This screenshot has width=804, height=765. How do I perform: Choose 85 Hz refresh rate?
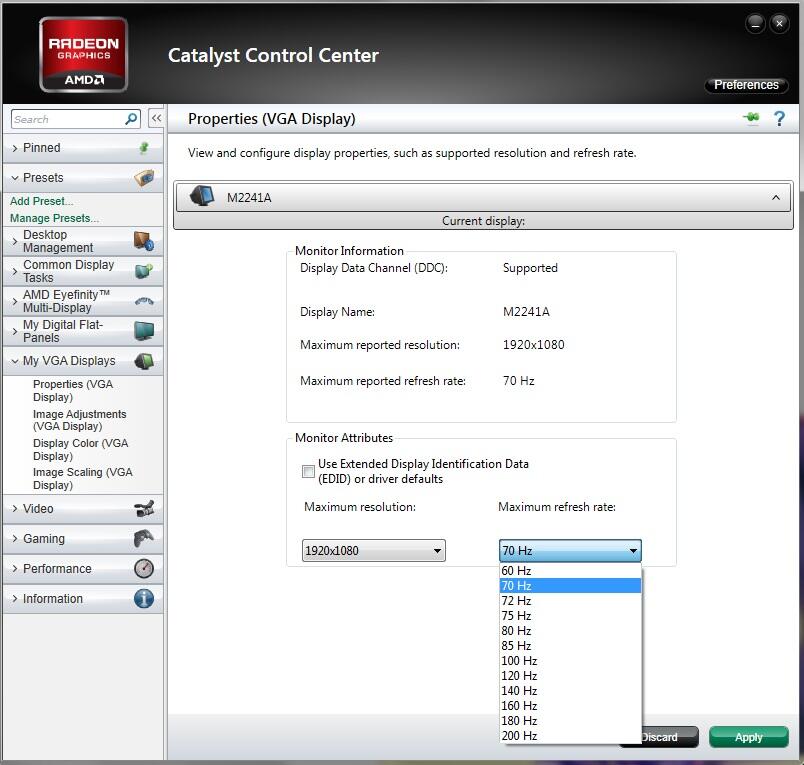pyautogui.click(x=570, y=646)
